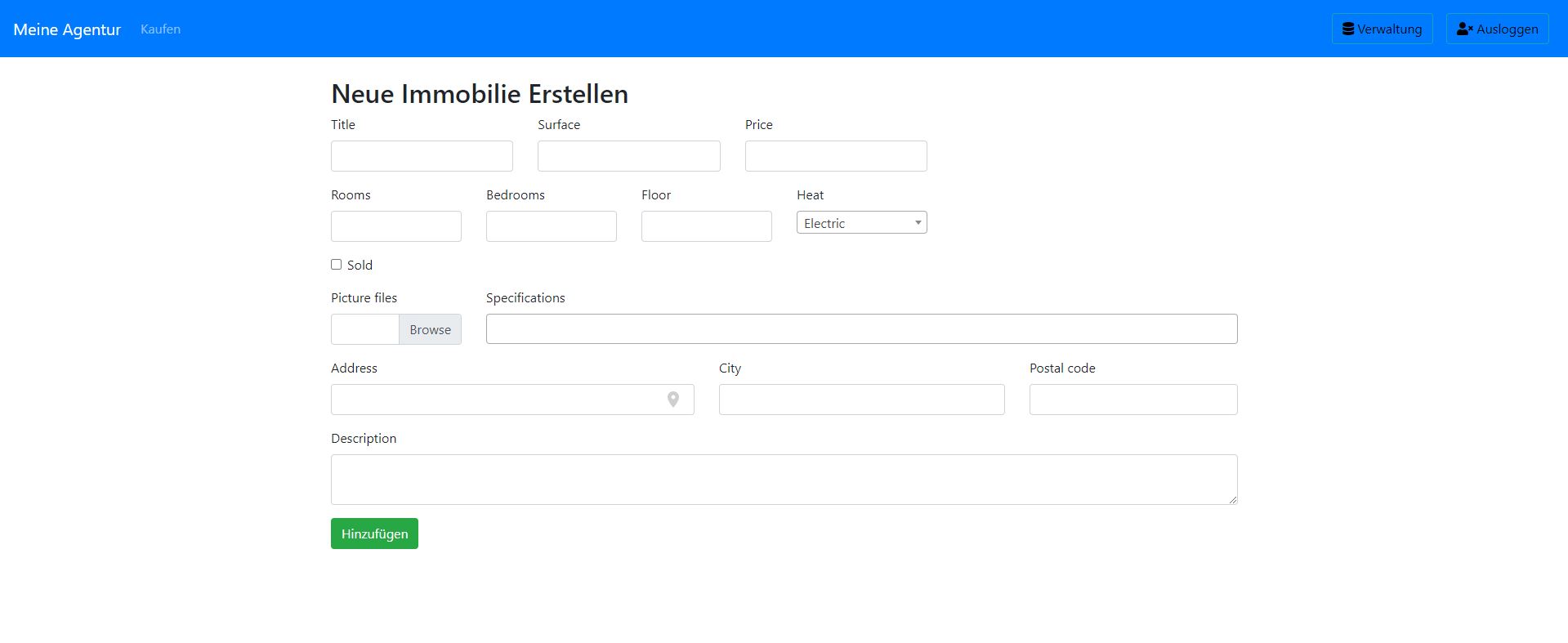Select the Specifications input box
Image resolution: width=1568 pixels, height=643 pixels.
click(861, 328)
